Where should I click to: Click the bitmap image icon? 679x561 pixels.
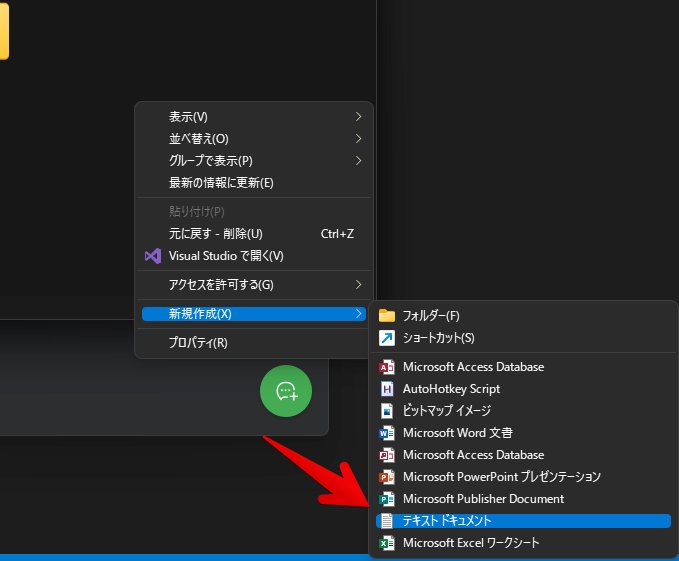(387, 411)
